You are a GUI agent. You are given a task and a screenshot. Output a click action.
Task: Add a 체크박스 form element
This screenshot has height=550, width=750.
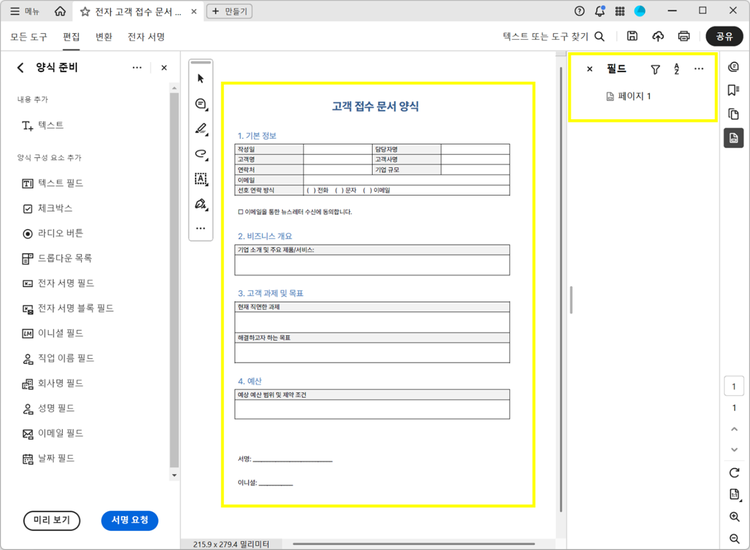(x=47, y=209)
